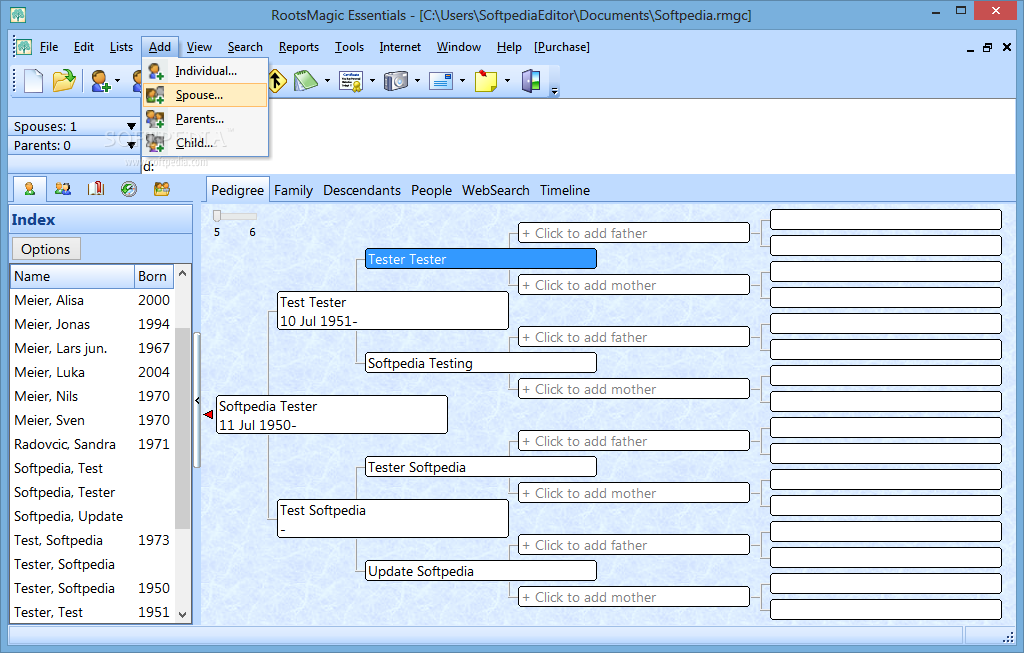Click to add father of Tester Tester
1024x653 pixels.
click(634, 233)
